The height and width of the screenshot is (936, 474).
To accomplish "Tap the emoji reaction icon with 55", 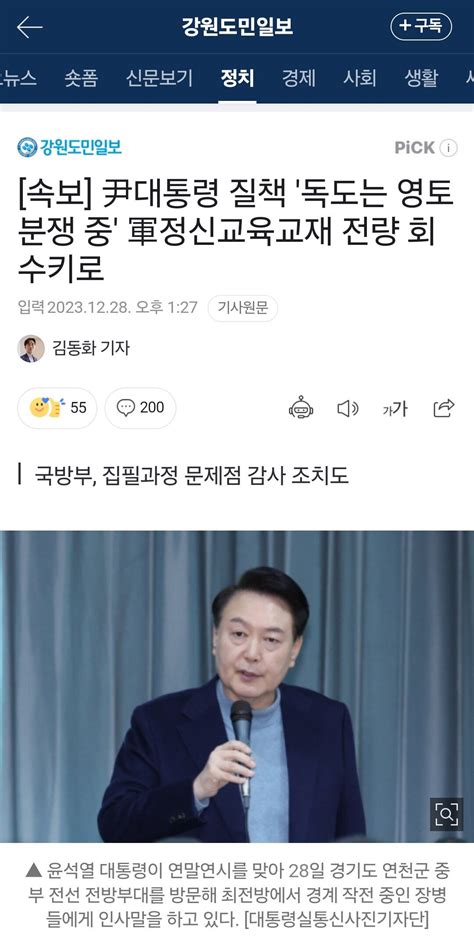I will pos(57,408).
